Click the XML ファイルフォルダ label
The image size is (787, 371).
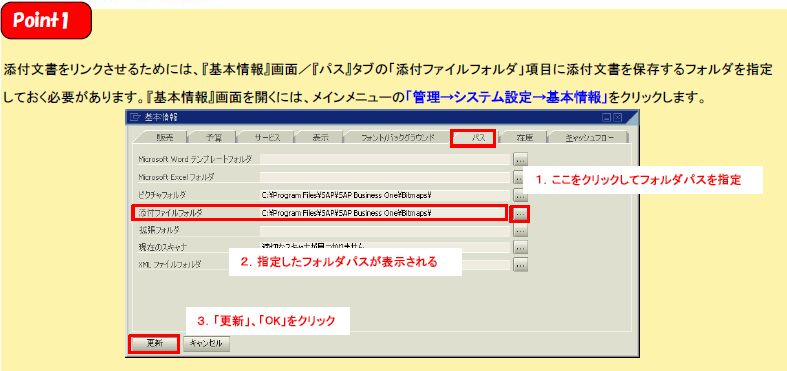(x=170, y=264)
